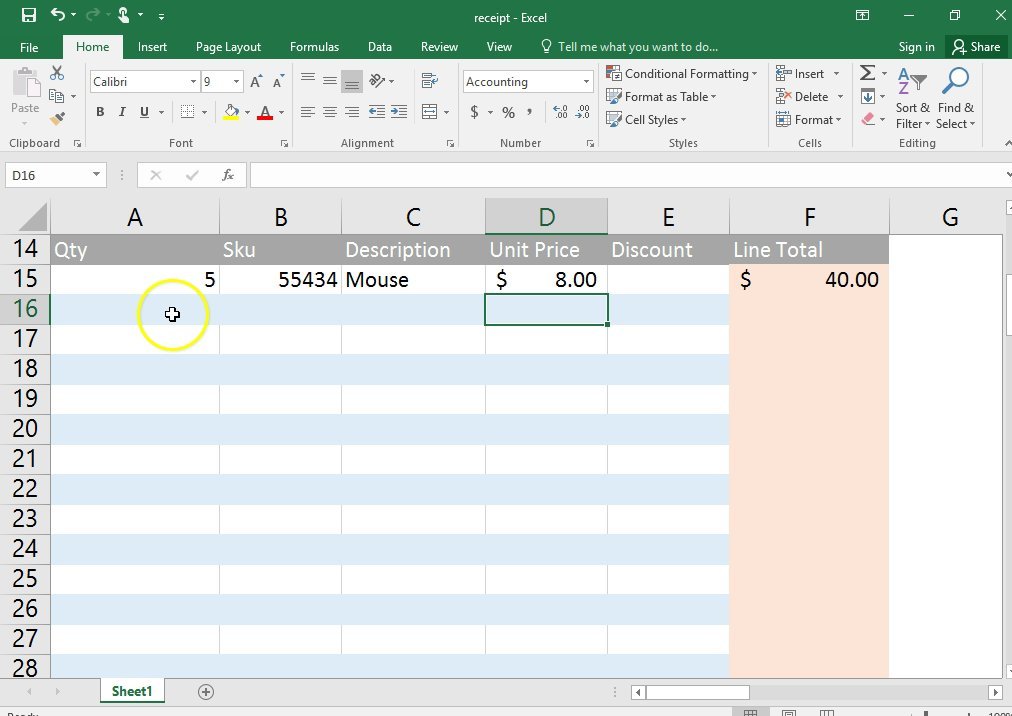The height and width of the screenshot is (716, 1012).
Task: Expand the Fill Color options
Action: click(245, 113)
